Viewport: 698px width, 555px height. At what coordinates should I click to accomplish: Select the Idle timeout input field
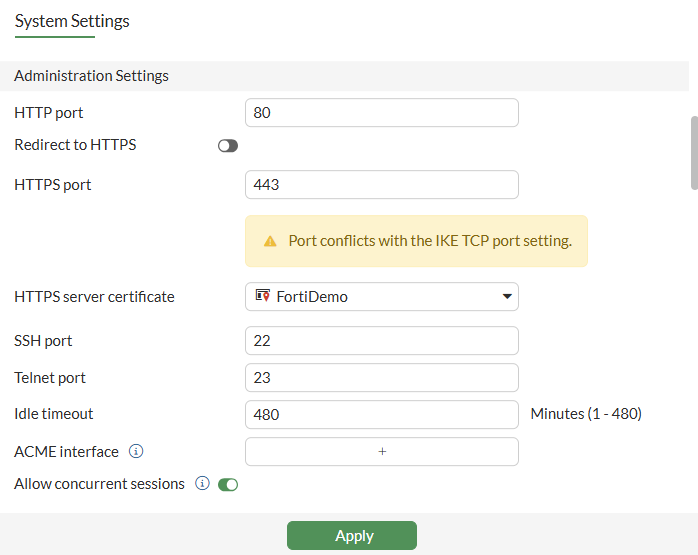coord(381,415)
